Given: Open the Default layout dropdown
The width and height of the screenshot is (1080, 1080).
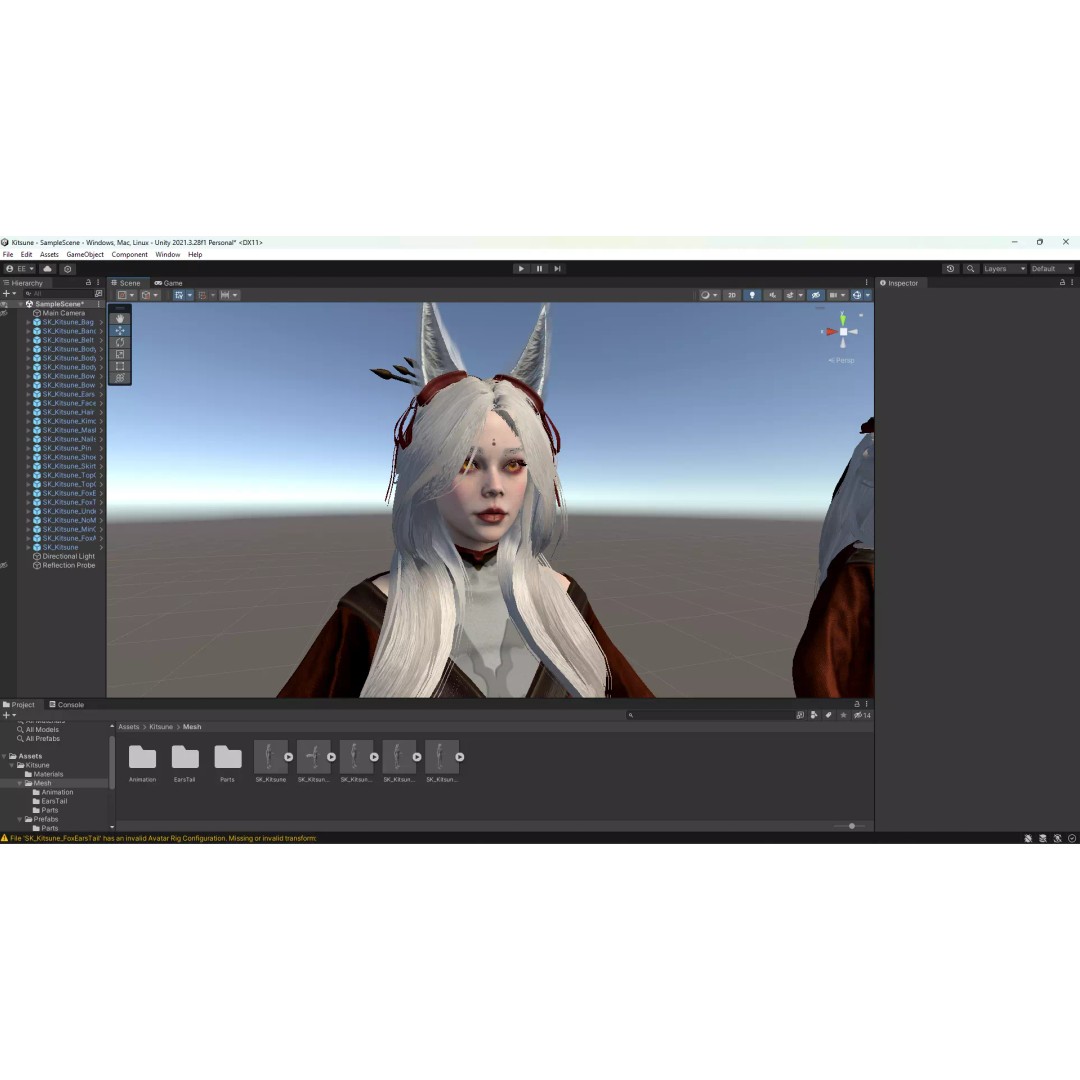Looking at the screenshot, I should click(1052, 269).
